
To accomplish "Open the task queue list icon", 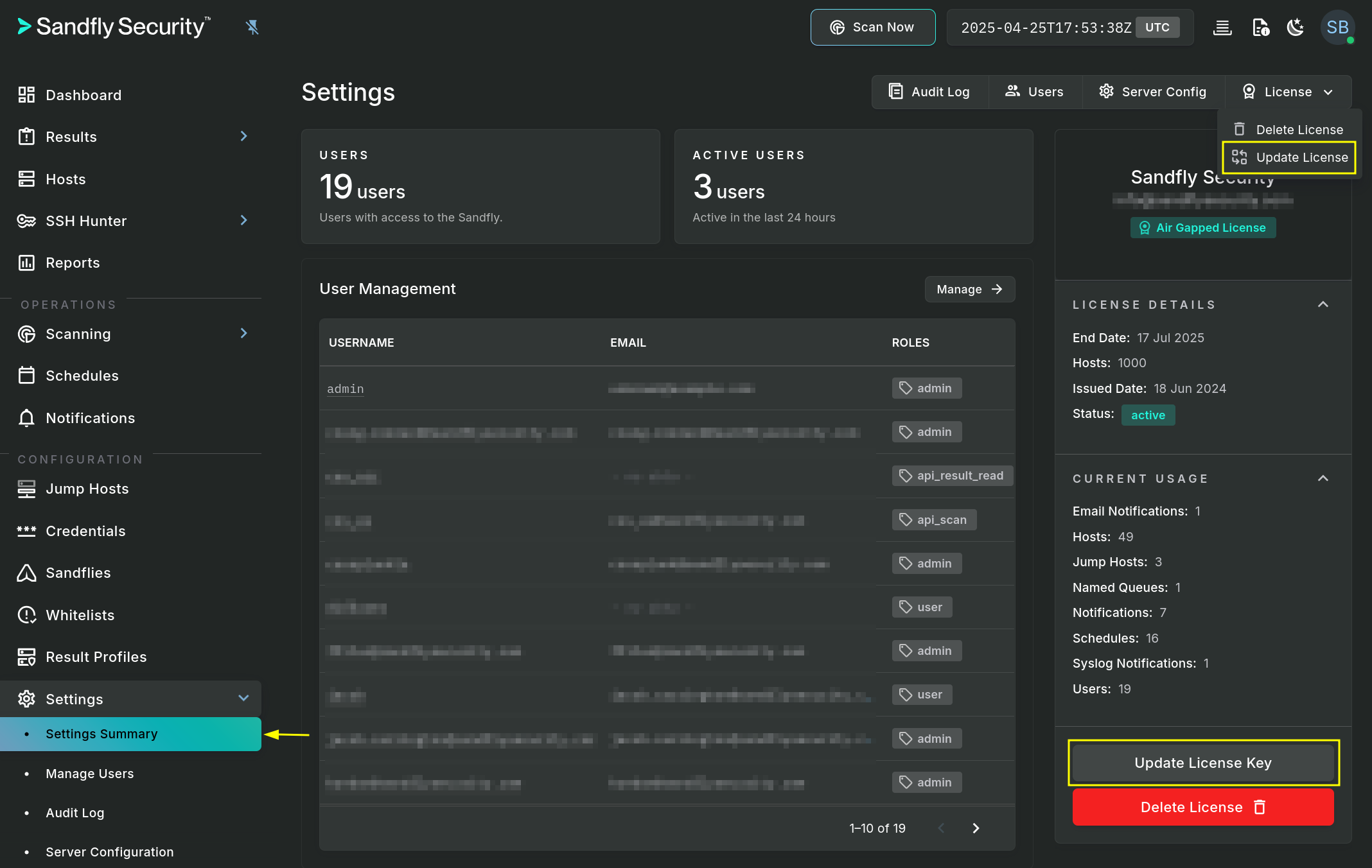I will coord(1222,28).
